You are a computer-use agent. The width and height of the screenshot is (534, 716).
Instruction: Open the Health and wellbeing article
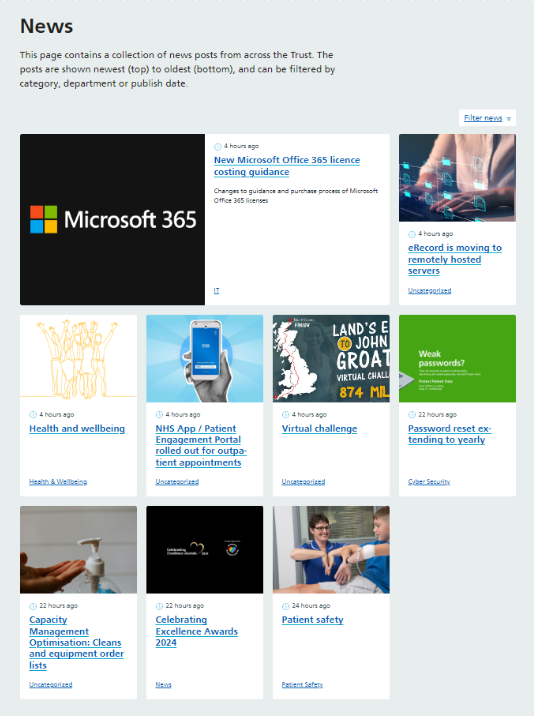point(77,428)
